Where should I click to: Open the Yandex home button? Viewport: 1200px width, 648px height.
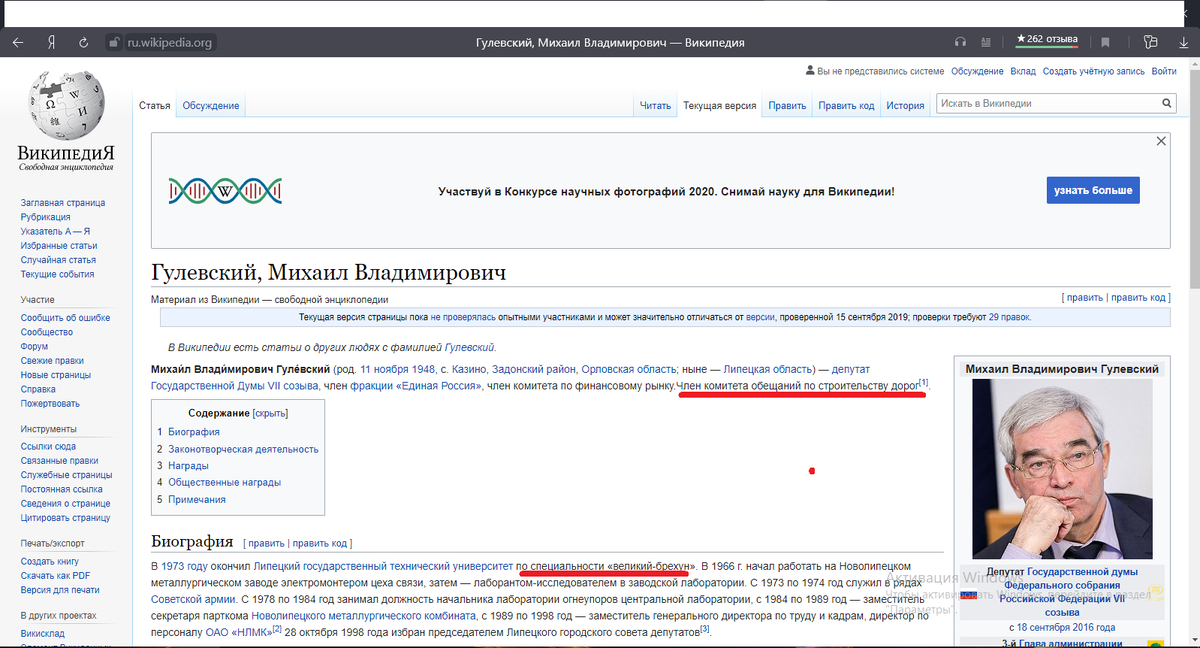click(50, 42)
